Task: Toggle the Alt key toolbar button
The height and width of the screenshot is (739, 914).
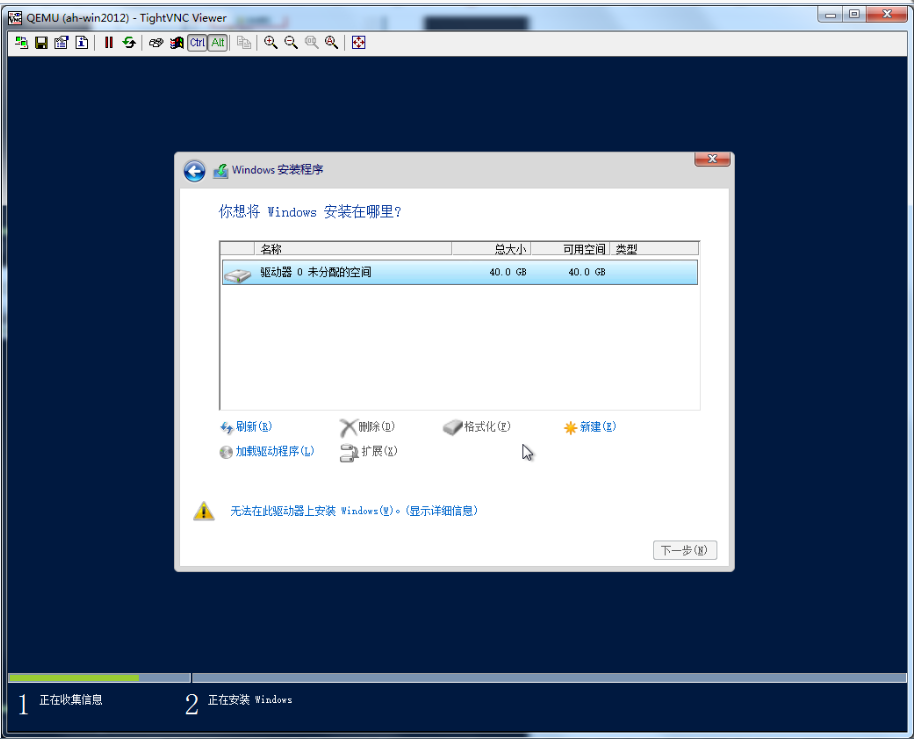Action: 218,43
